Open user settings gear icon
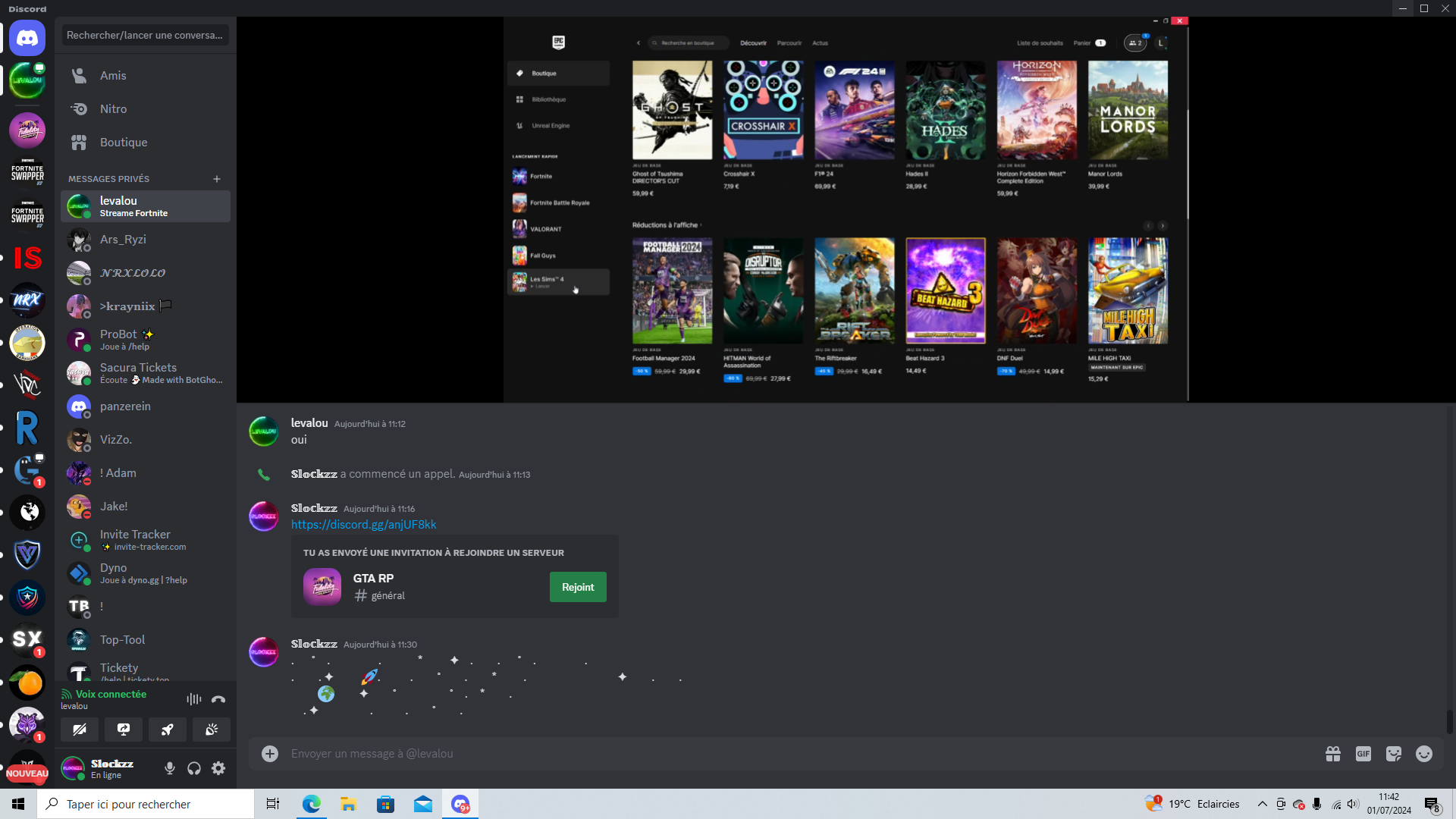Screen dimensions: 1456x819 (218, 768)
